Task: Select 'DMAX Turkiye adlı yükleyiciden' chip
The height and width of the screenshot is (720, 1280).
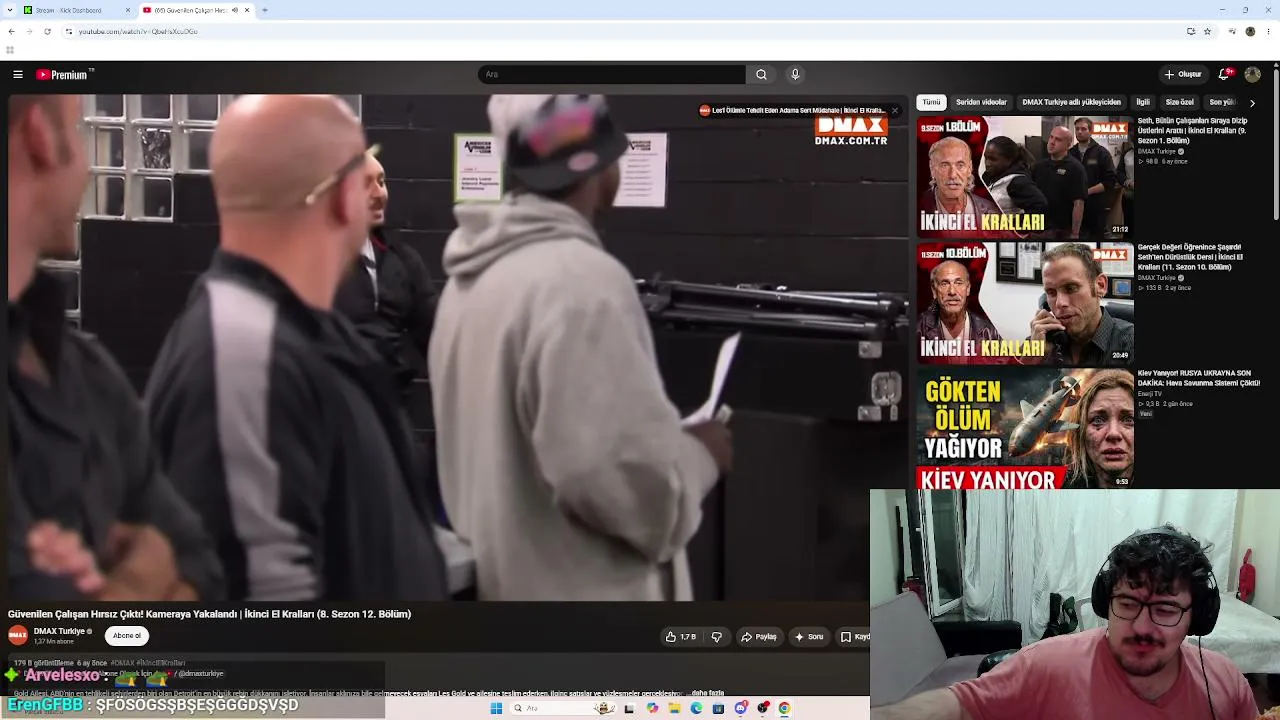Action: click(x=1071, y=102)
